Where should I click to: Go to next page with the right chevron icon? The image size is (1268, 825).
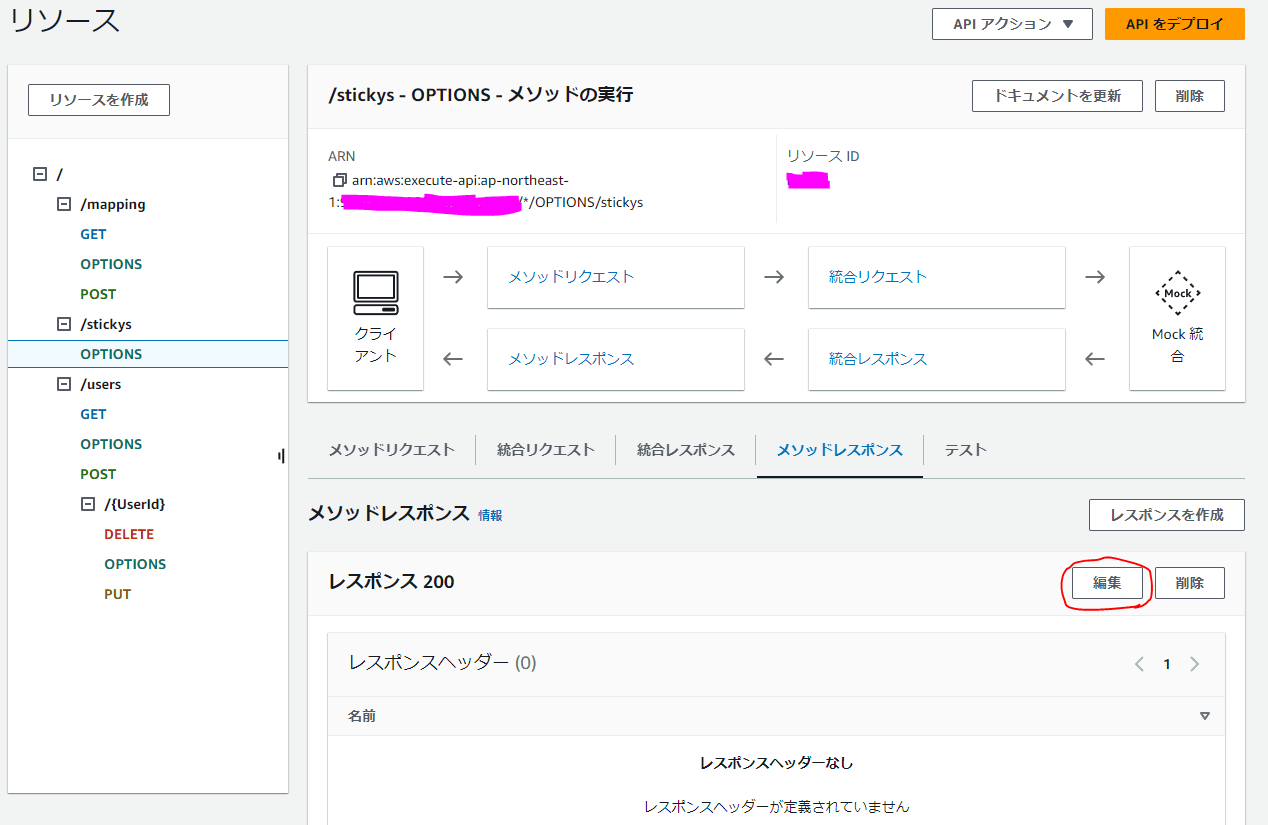(1194, 663)
